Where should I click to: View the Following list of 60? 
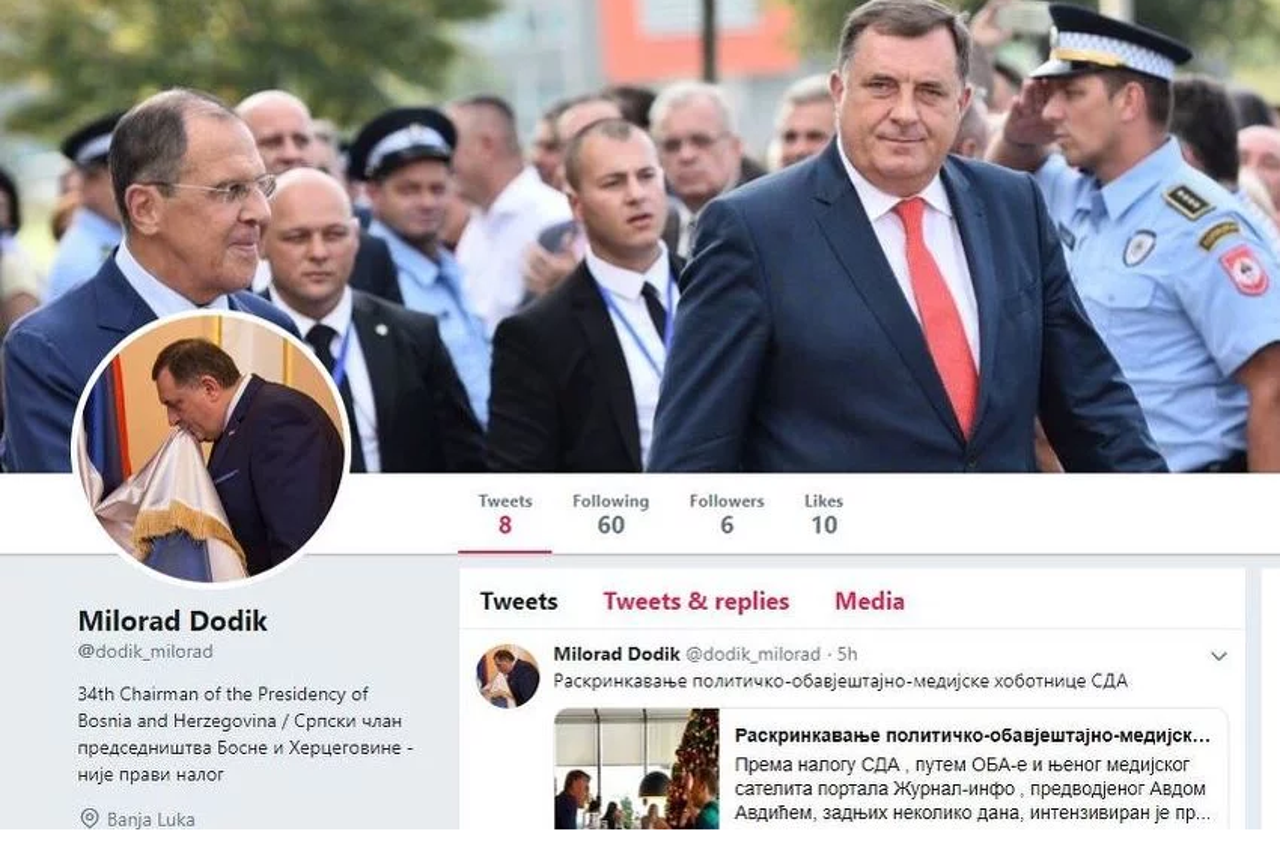(x=610, y=514)
